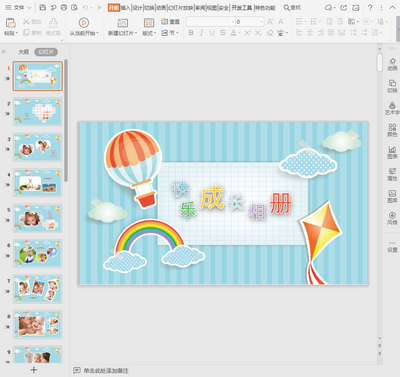Open the Color (颜色) side panel
Image resolution: width=400 pixels, height=377 pixels.
tap(392, 130)
